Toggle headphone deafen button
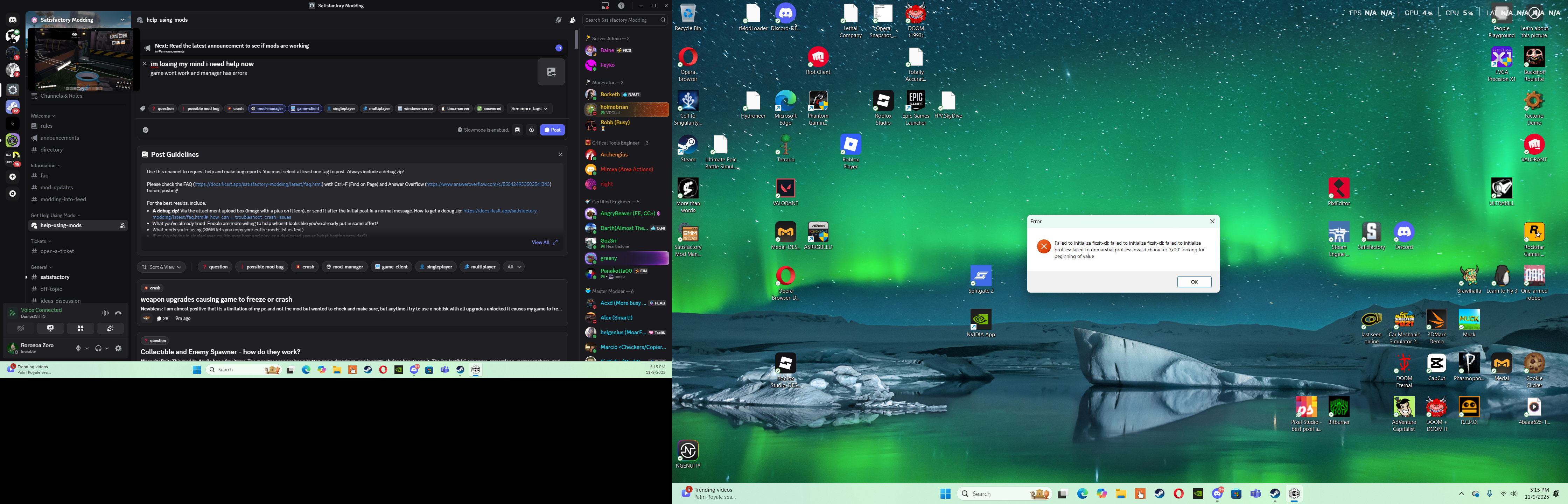This screenshot has width=1568, height=504. [98, 349]
